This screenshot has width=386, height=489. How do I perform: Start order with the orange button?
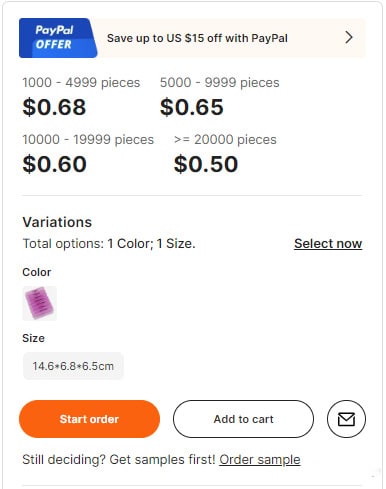click(89, 419)
